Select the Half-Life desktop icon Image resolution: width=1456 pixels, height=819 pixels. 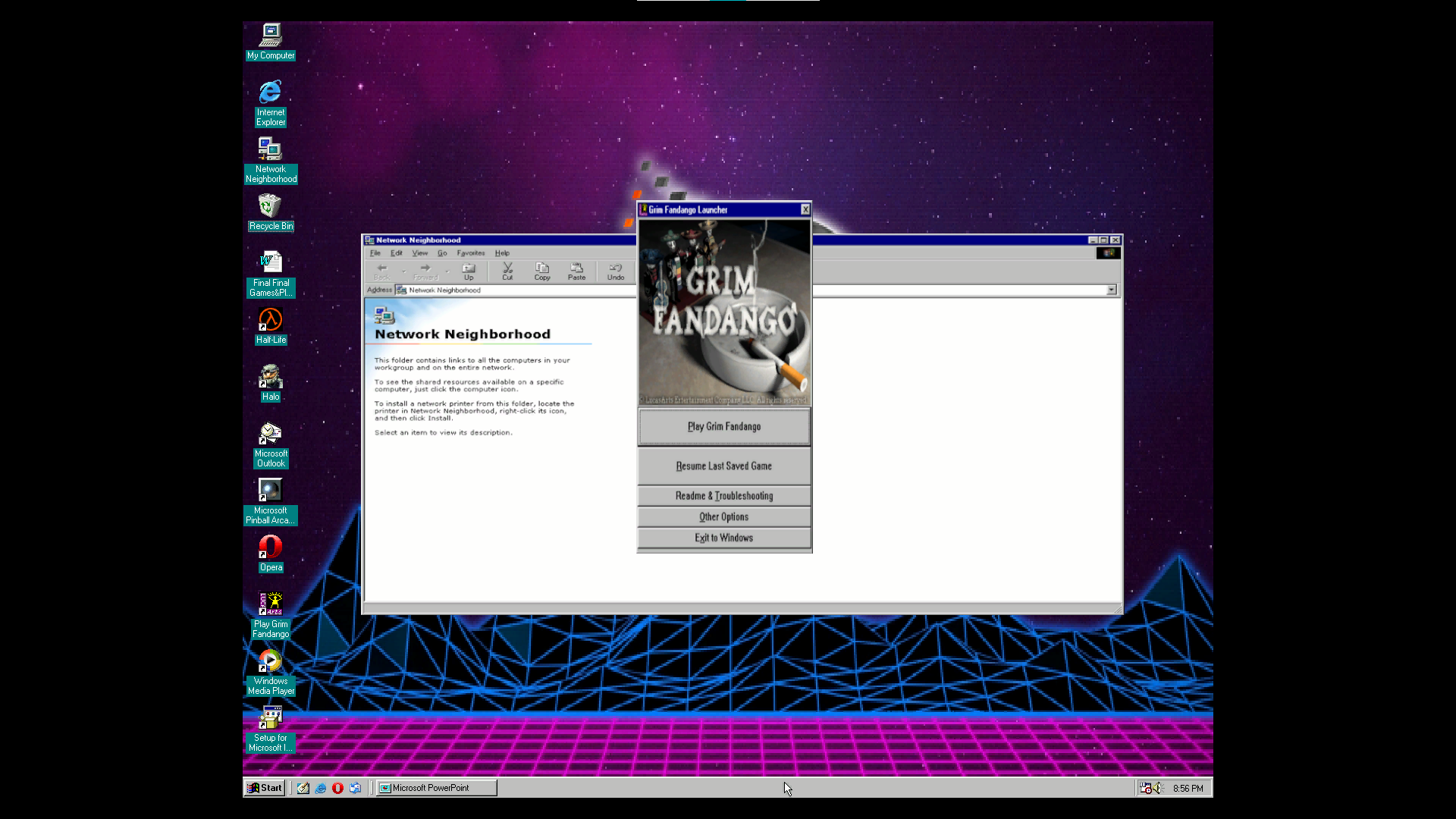click(271, 321)
